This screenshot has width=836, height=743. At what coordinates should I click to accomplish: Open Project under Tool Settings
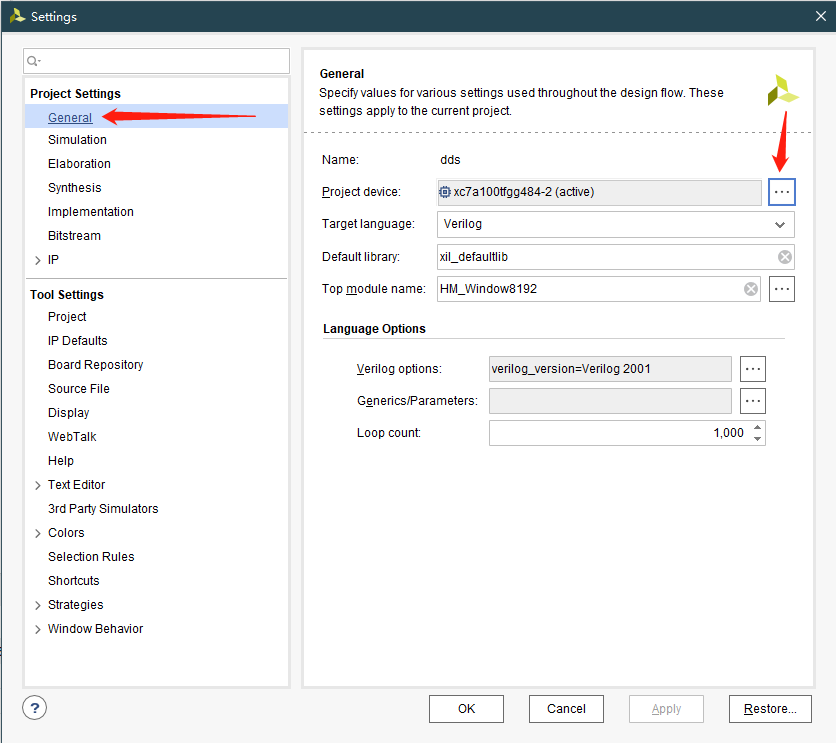67,317
